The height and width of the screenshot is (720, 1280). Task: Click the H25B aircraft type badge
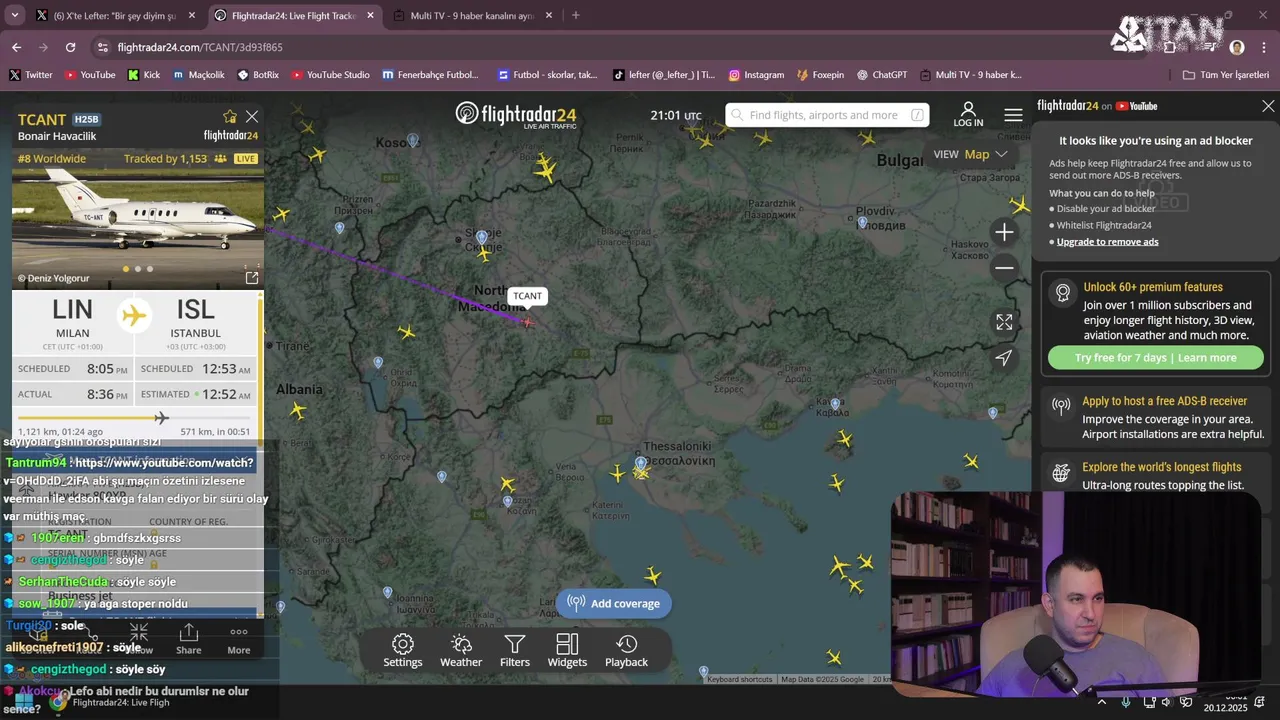[87, 119]
